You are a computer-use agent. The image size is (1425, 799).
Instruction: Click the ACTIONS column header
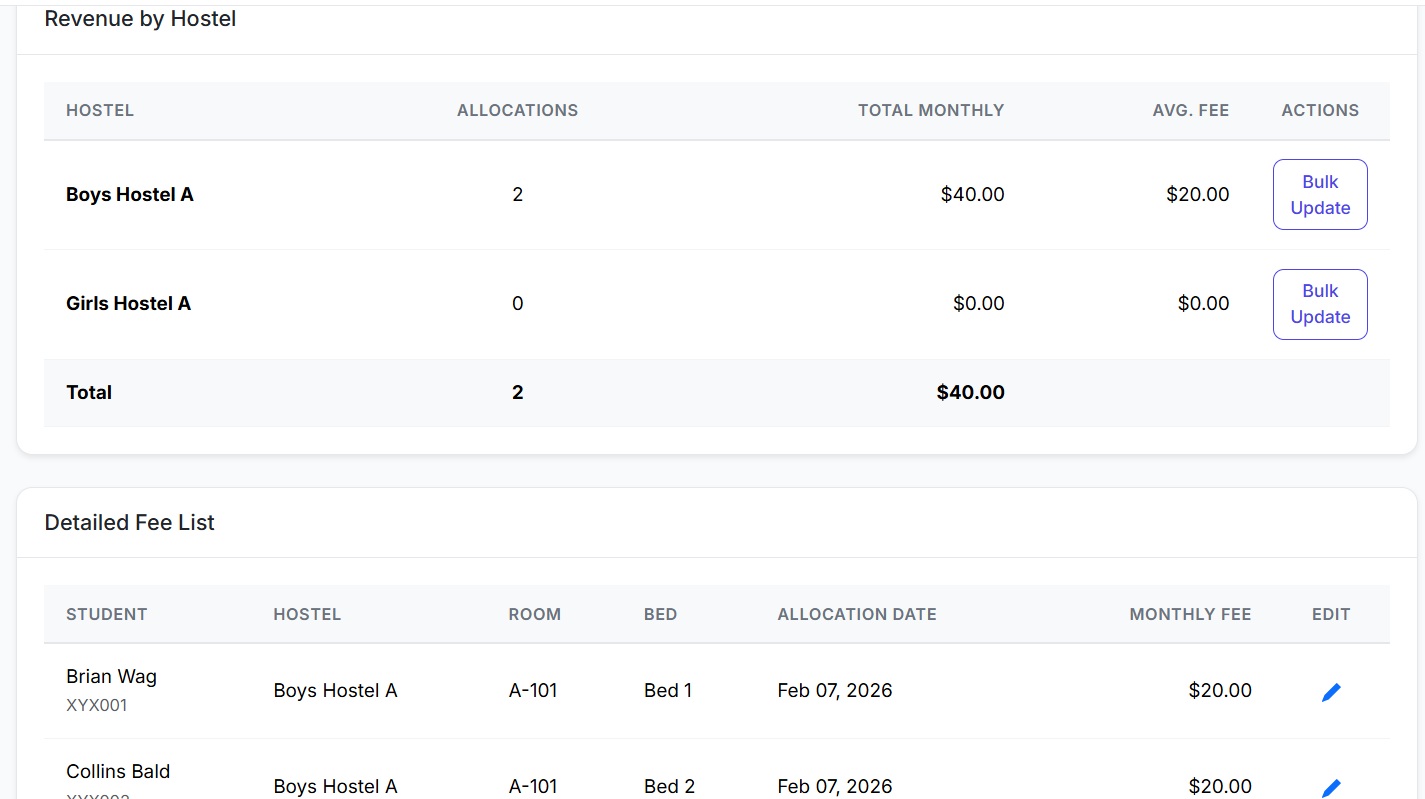point(1320,111)
